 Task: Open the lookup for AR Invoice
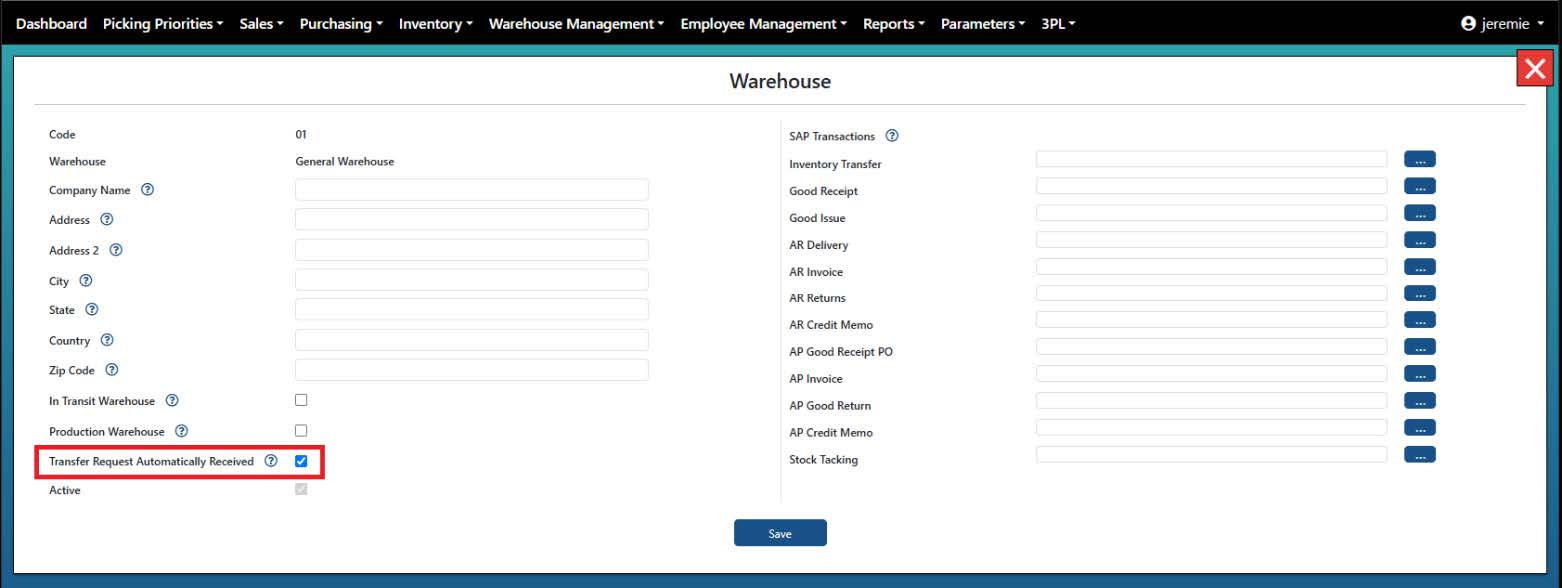tap(1420, 266)
